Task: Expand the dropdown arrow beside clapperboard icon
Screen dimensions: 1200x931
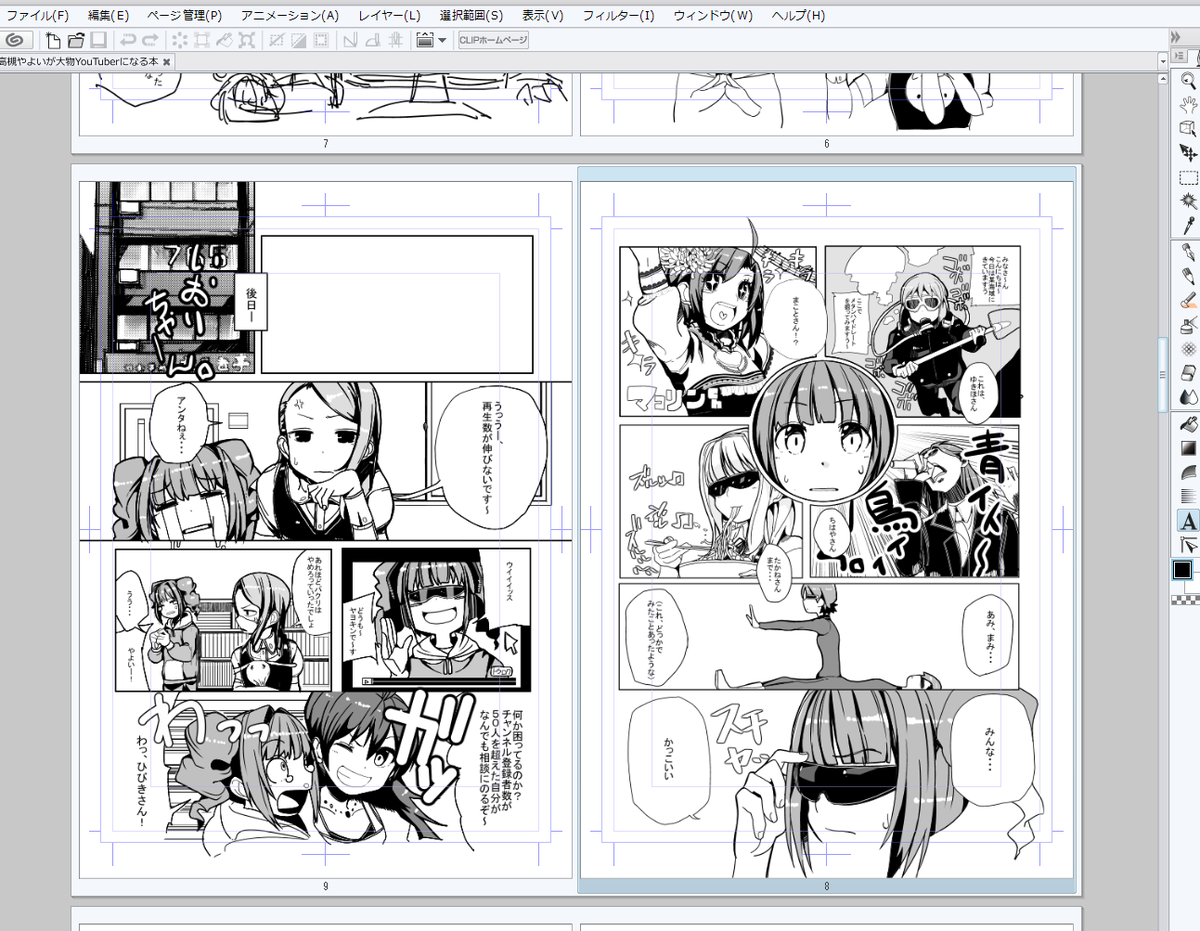Action: click(x=442, y=40)
